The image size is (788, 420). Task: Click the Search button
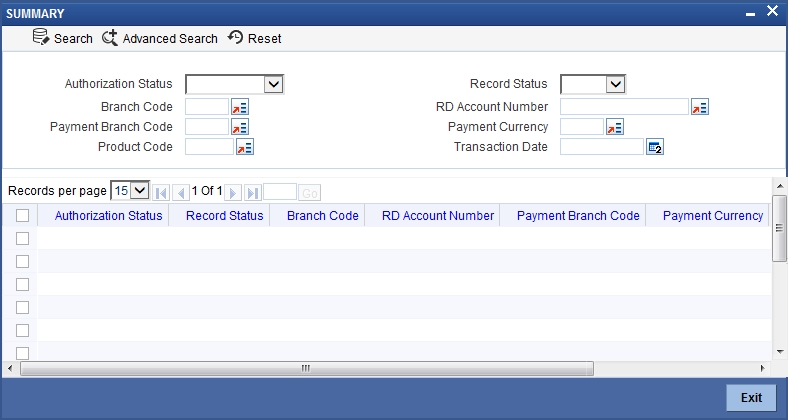coord(63,38)
